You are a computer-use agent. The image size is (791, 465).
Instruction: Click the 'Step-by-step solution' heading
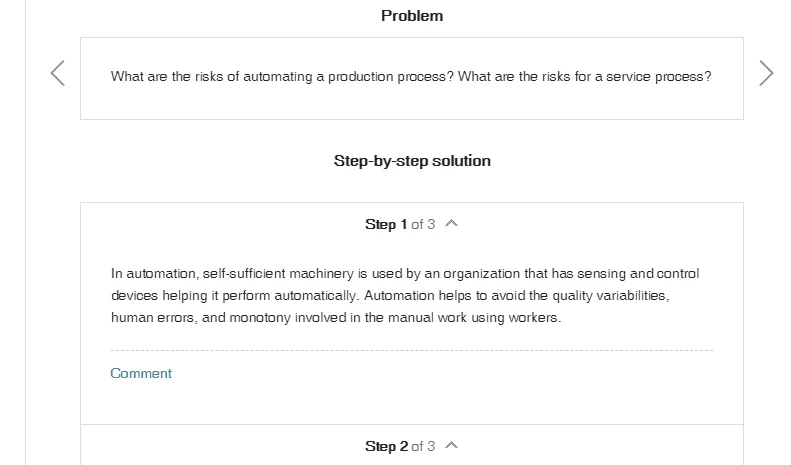point(412,161)
